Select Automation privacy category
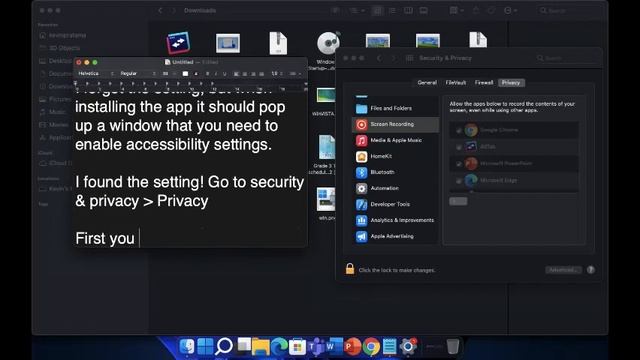 click(x=395, y=188)
